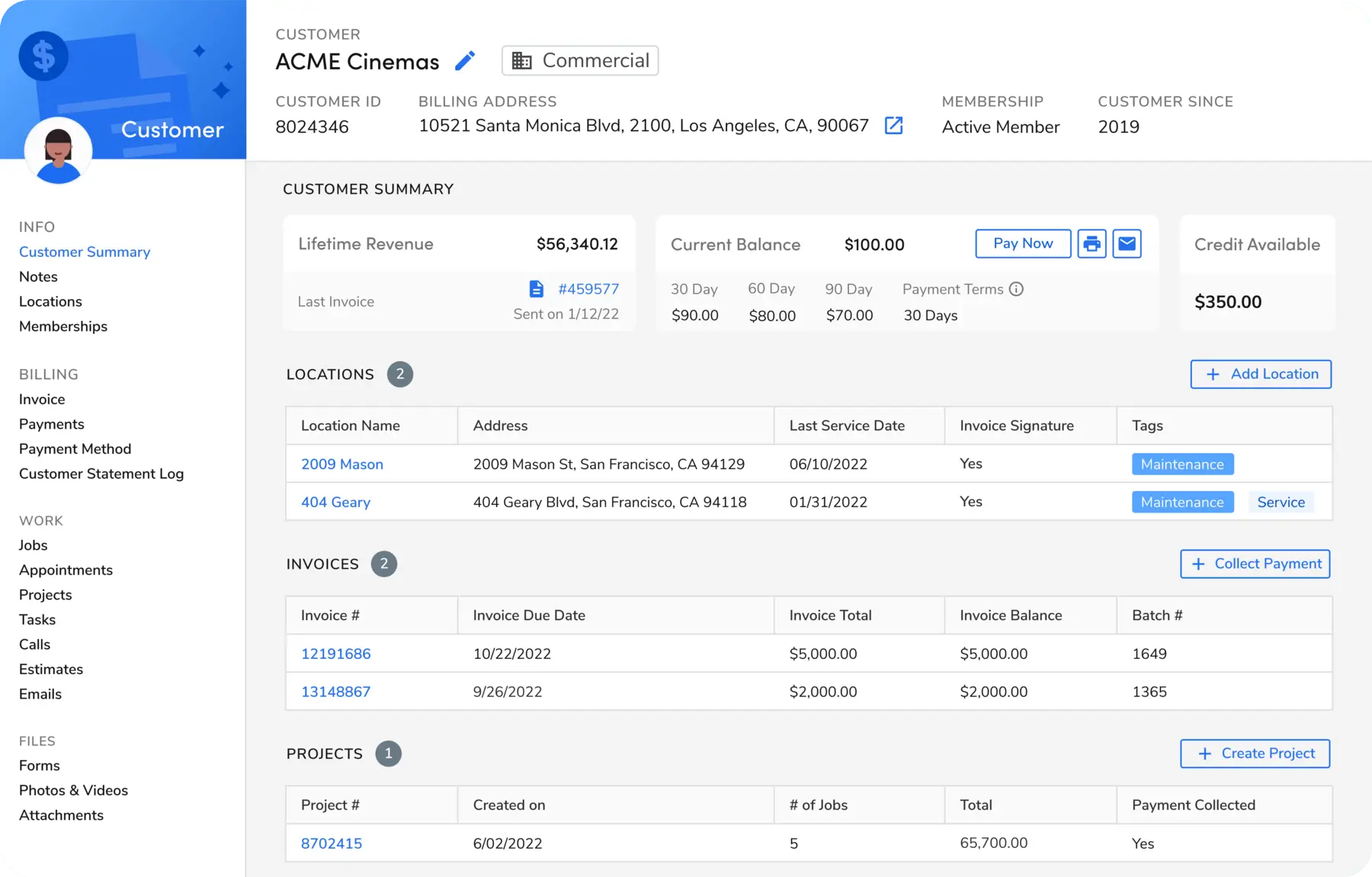
Task: Open invoice 12191686
Action: point(335,654)
